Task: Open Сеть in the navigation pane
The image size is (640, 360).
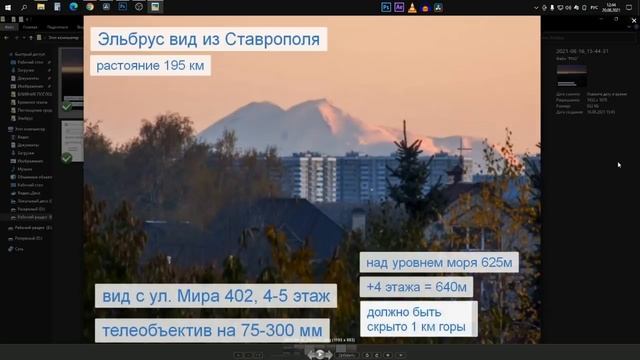Action: (19, 249)
